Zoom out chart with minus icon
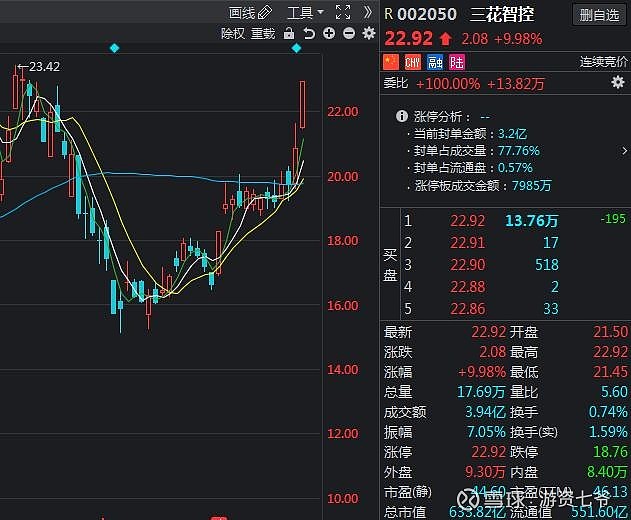The image size is (631, 520). click(x=349, y=33)
